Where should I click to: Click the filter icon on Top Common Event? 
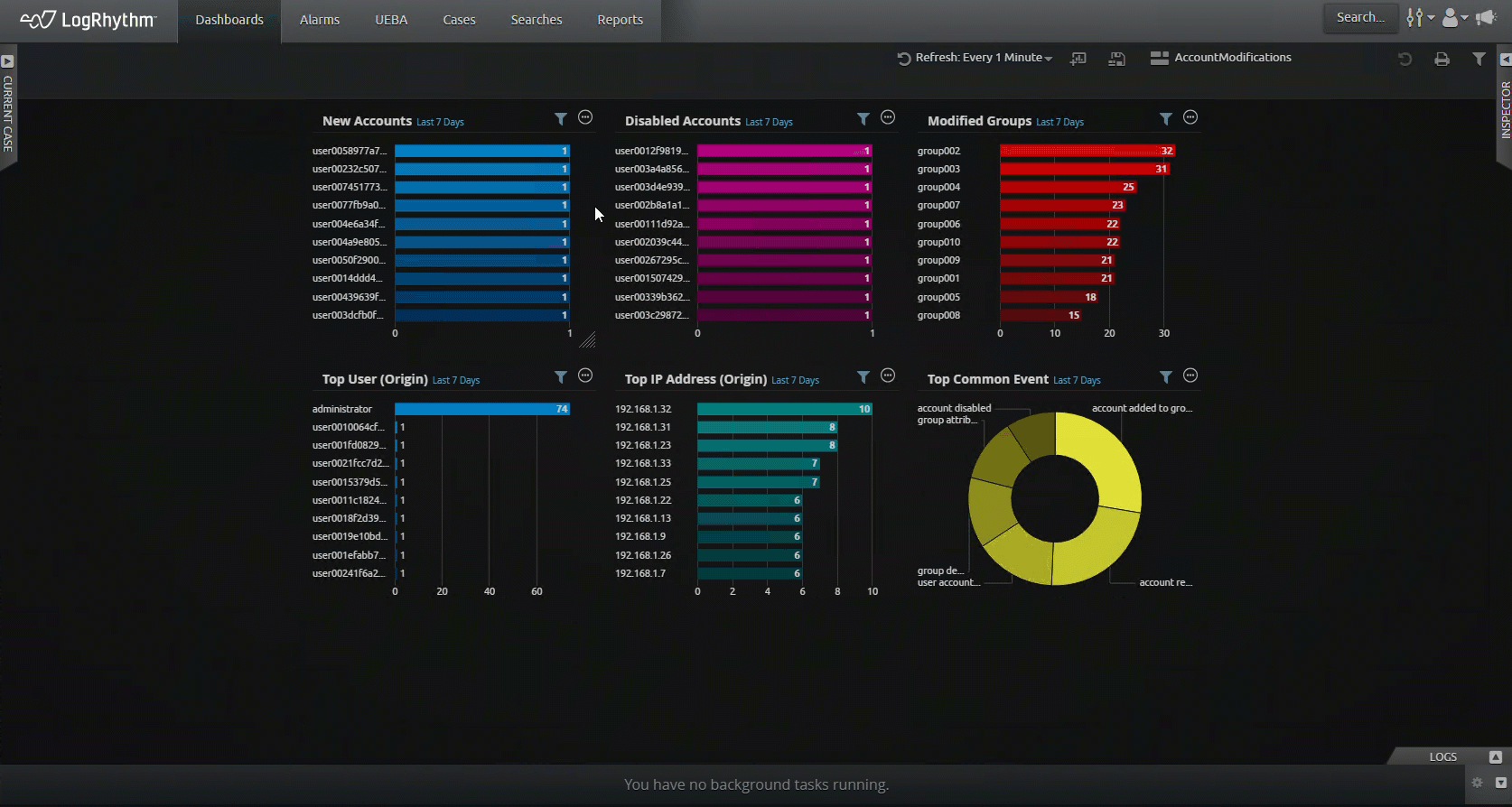click(x=1166, y=377)
